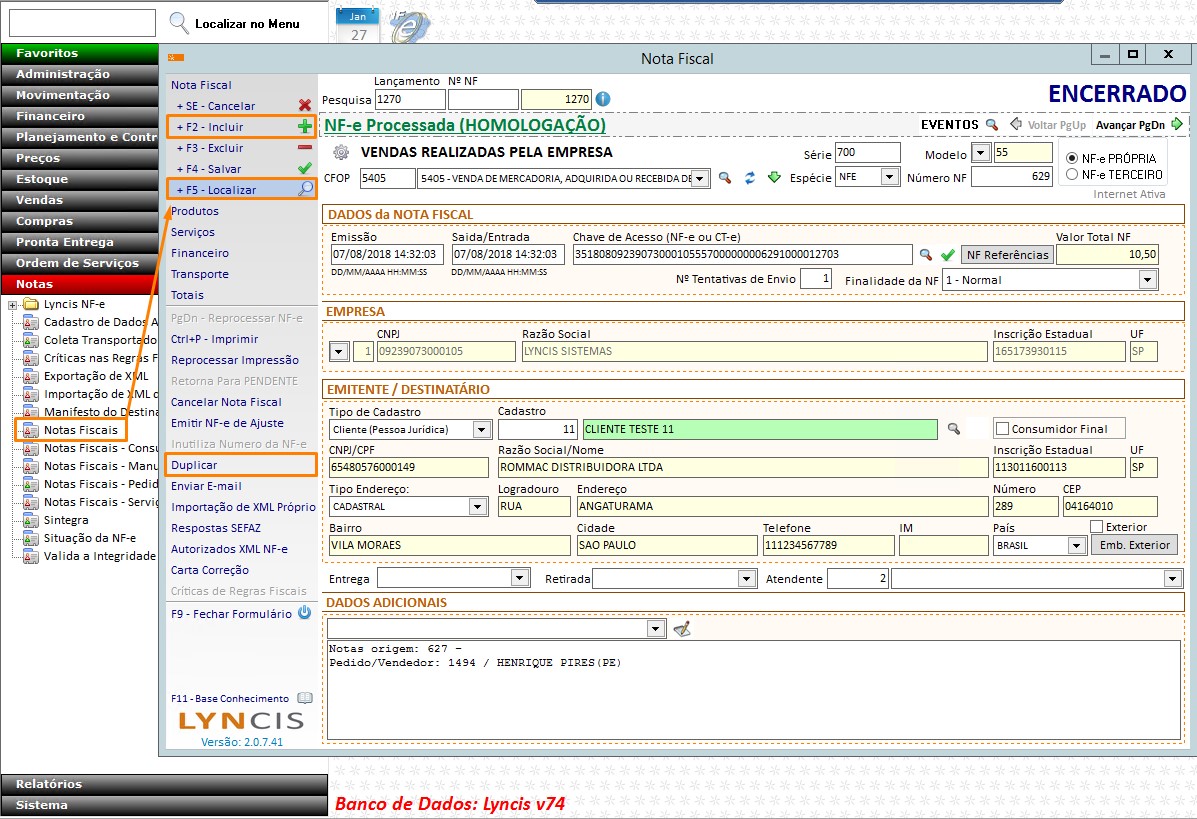
Task: Click the Duplicar link
Action: (x=194, y=465)
